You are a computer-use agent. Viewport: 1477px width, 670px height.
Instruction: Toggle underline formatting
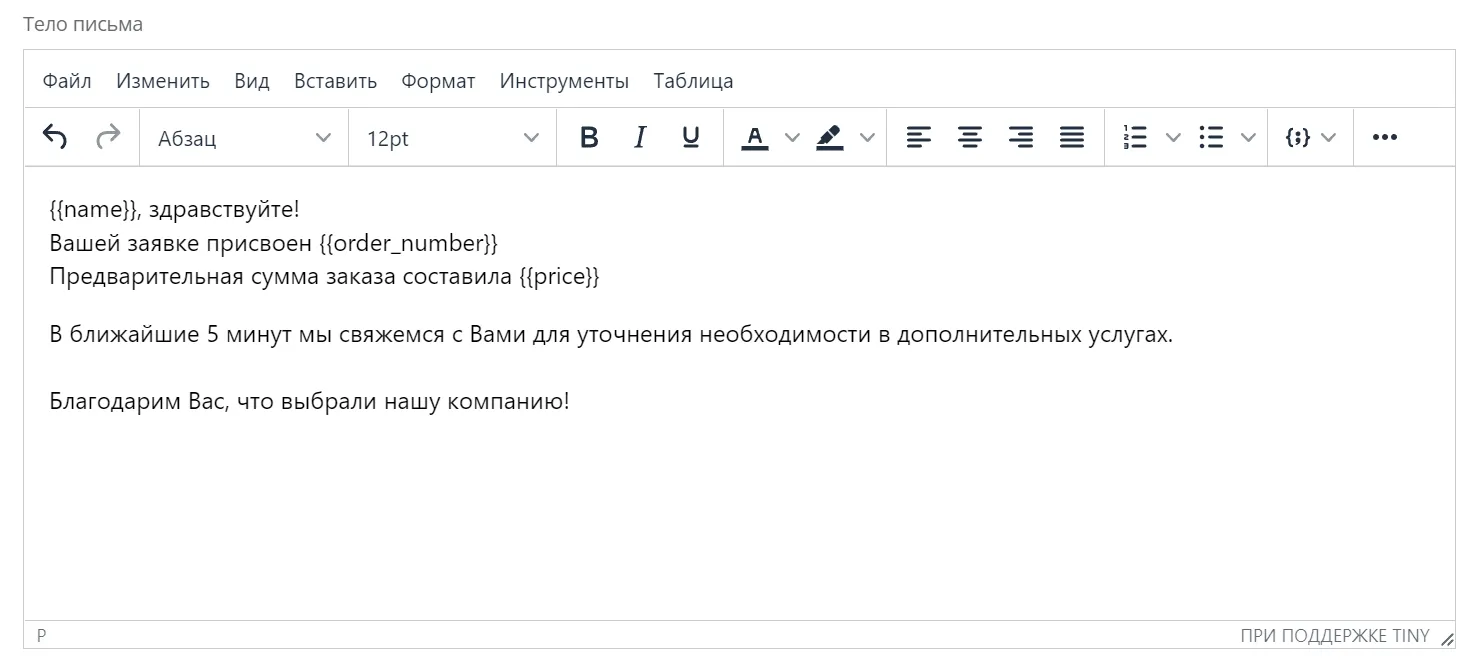pyautogui.click(x=690, y=138)
